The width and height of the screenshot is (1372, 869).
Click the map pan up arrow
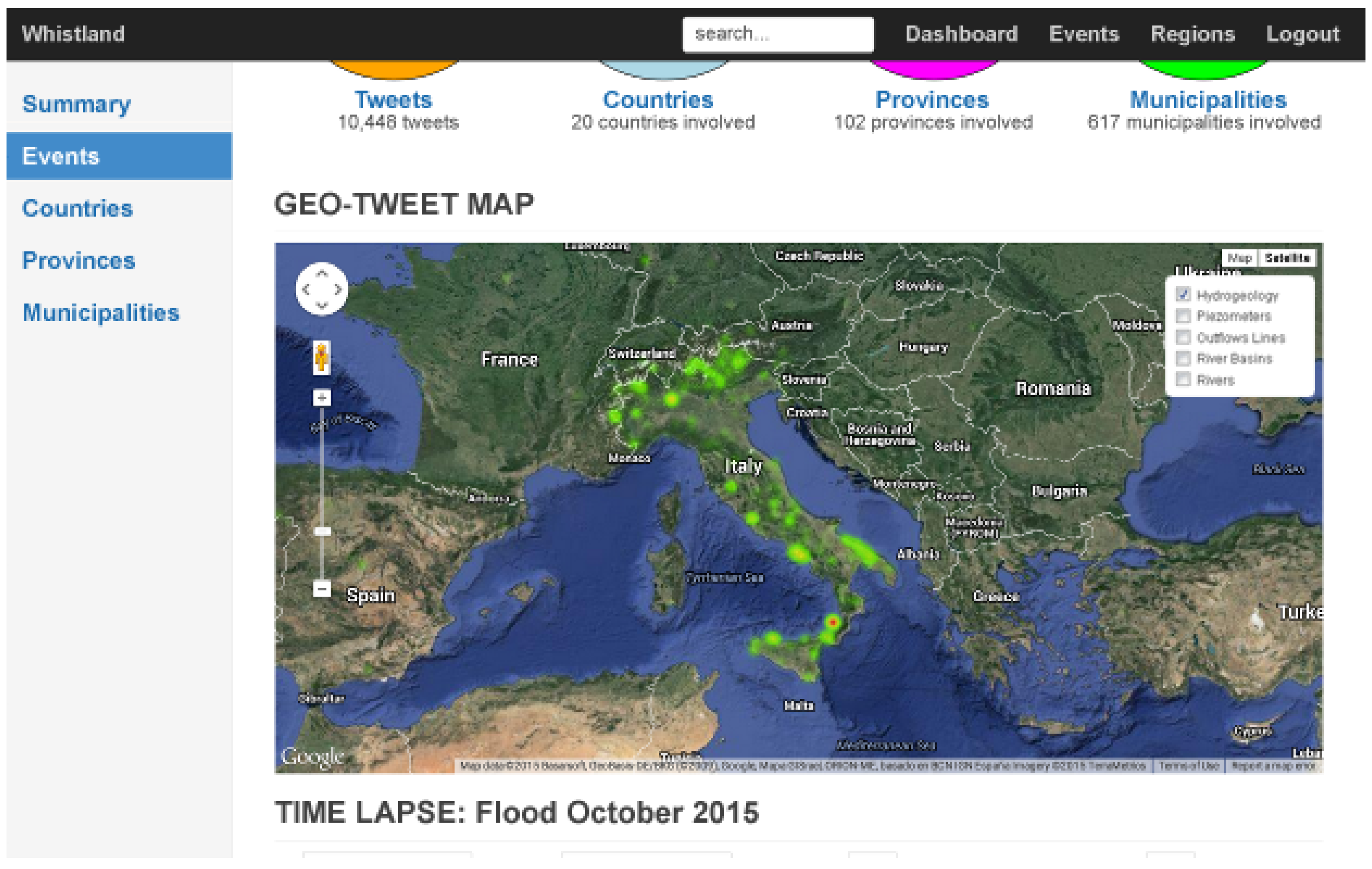point(322,274)
